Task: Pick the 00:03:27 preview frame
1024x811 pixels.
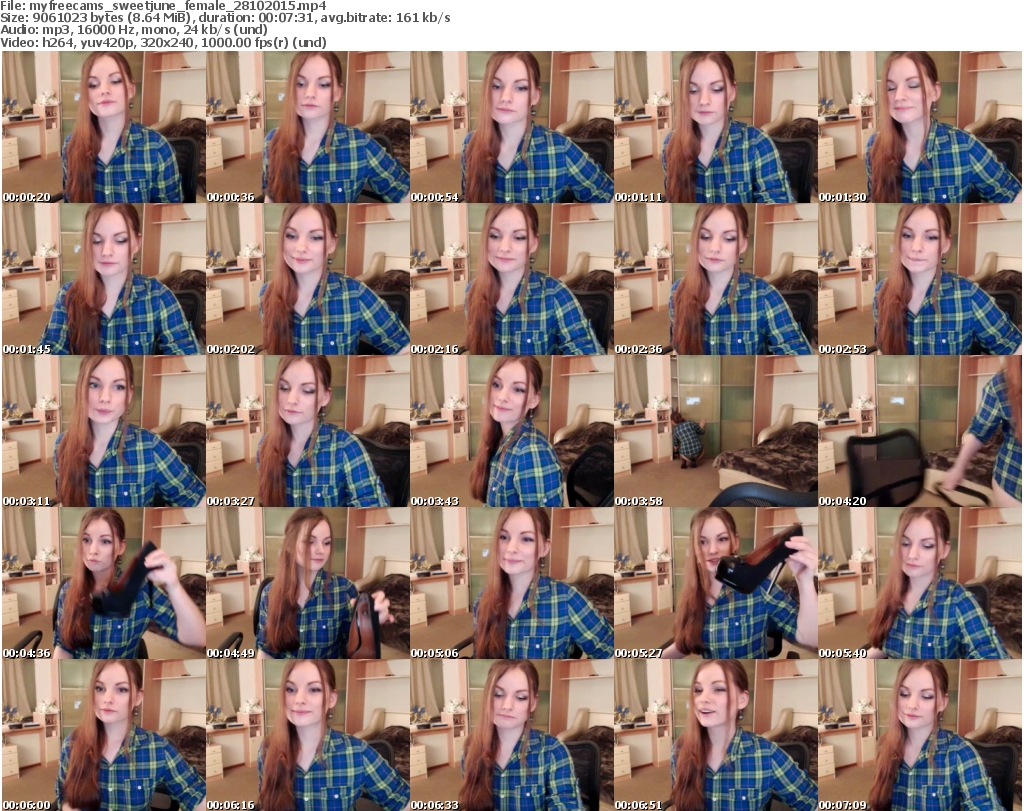Action: [x=308, y=431]
